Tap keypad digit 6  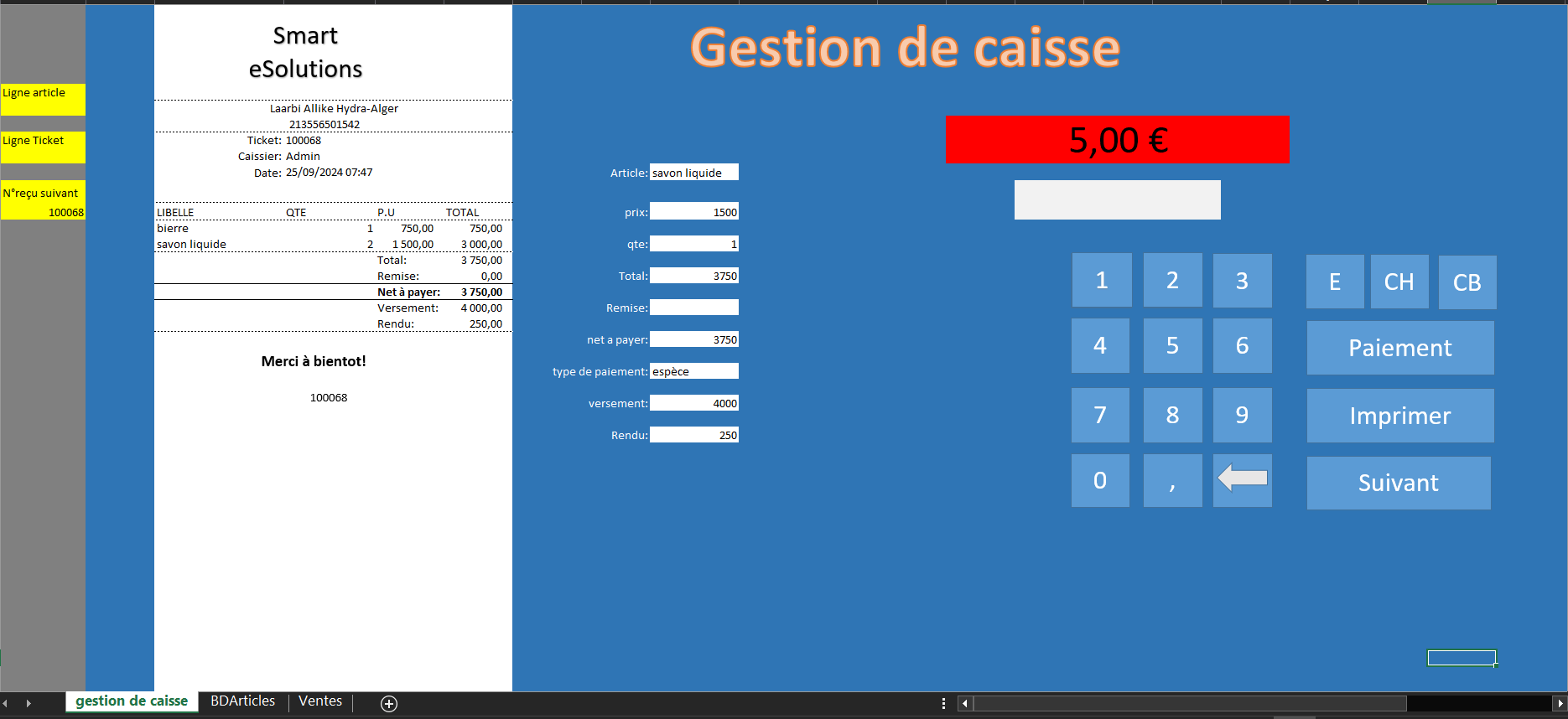pos(1242,345)
